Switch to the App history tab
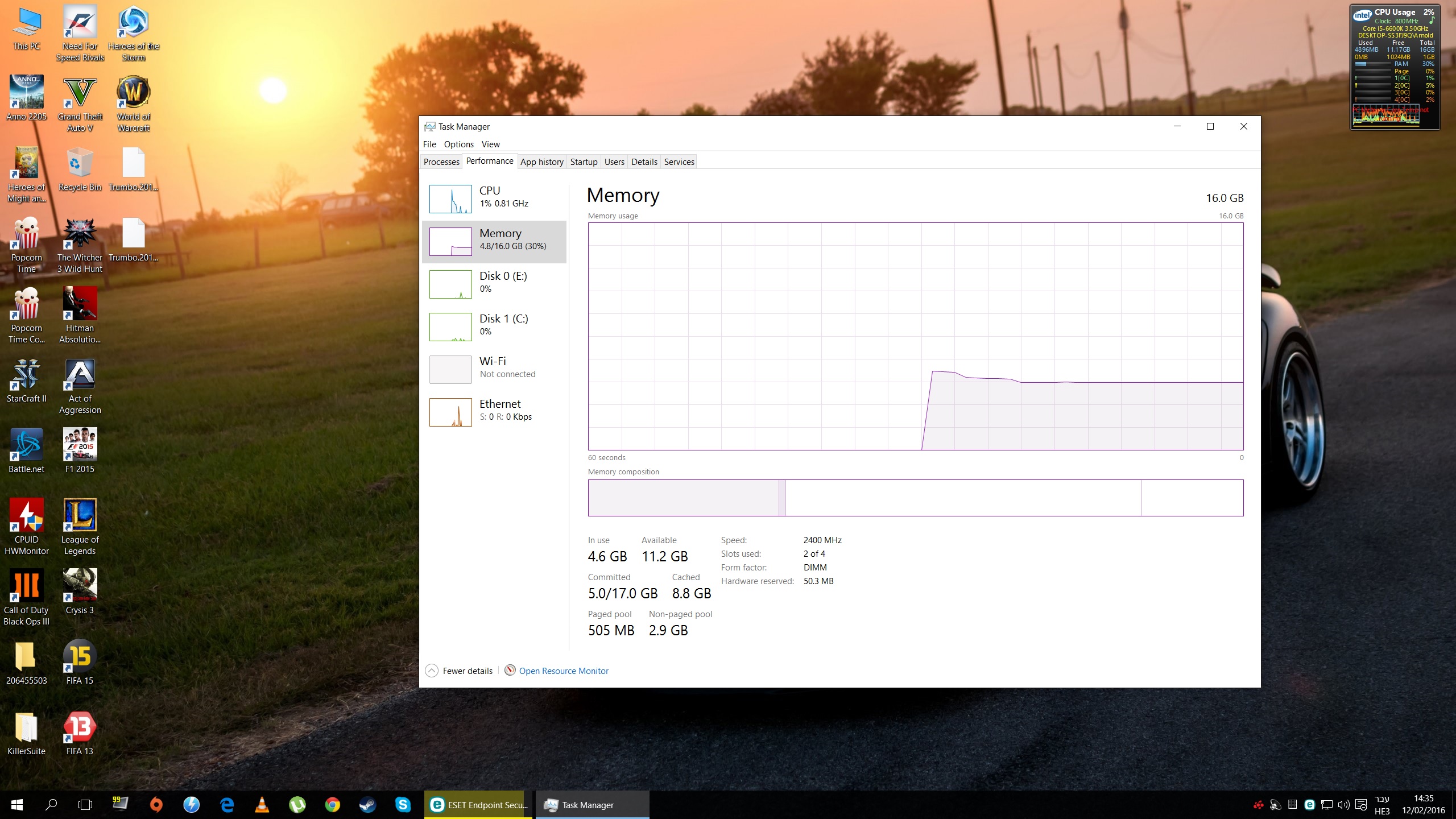The width and height of the screenshot is (1456, 819). point(541,162)
